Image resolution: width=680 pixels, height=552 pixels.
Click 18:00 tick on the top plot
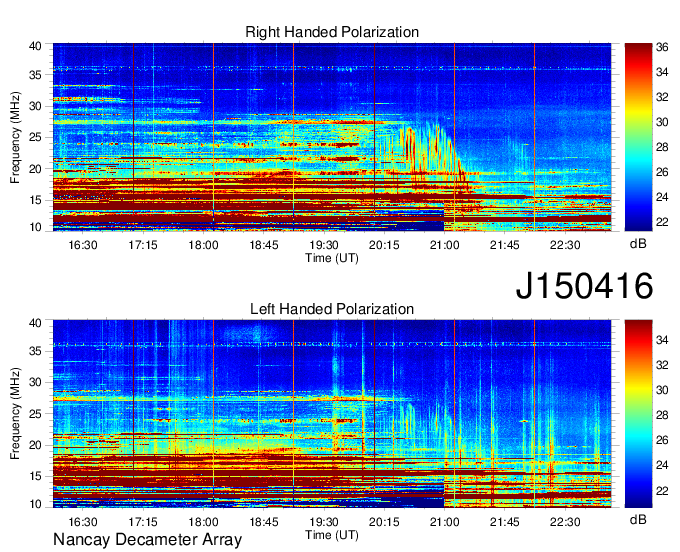click(203, 245)
